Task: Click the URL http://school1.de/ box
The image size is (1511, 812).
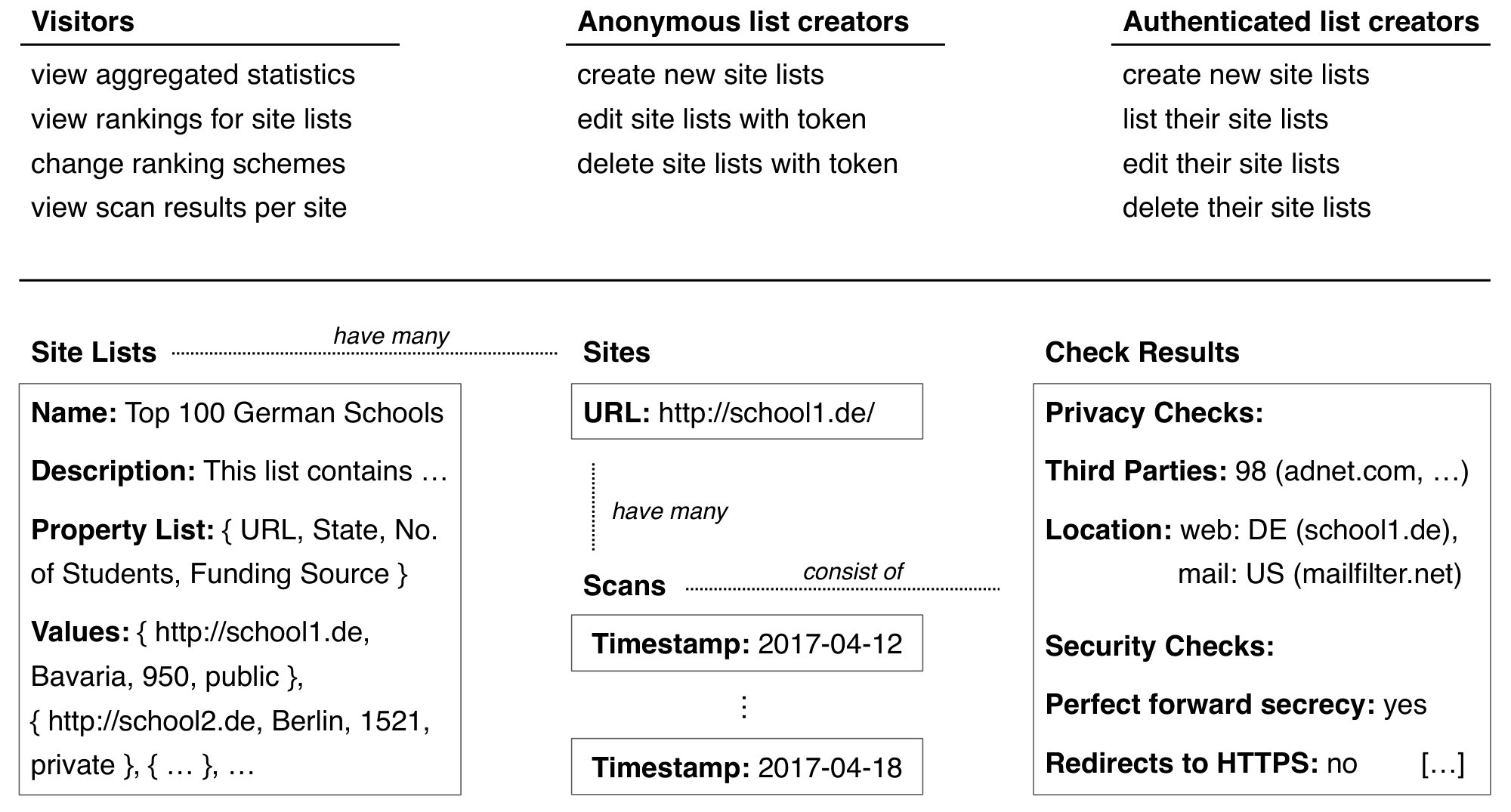Action: (746, 412)
